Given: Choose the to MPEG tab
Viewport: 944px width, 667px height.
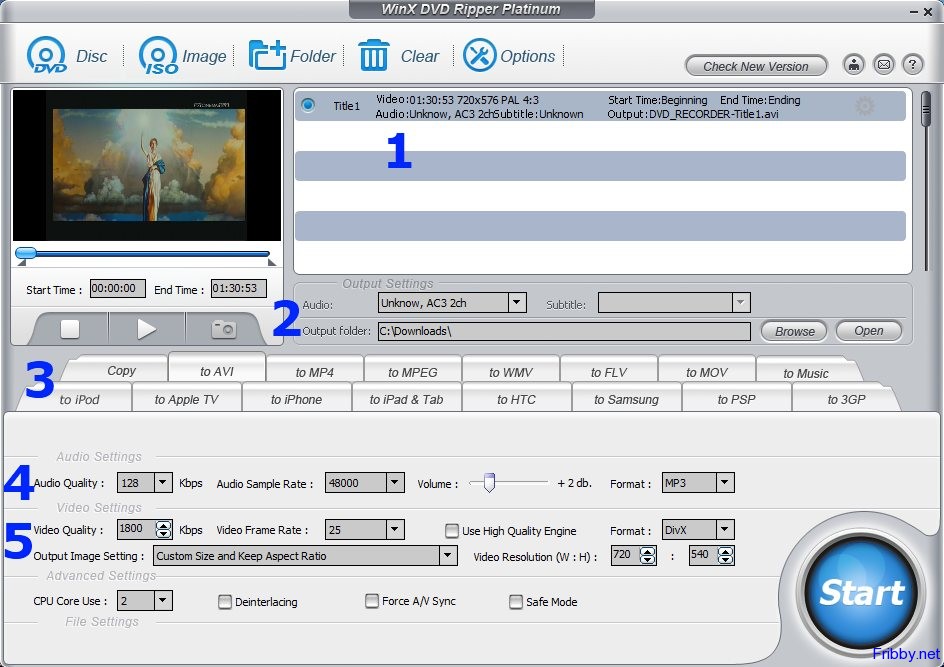Looking at the screenshot, I should click(412, 372).
